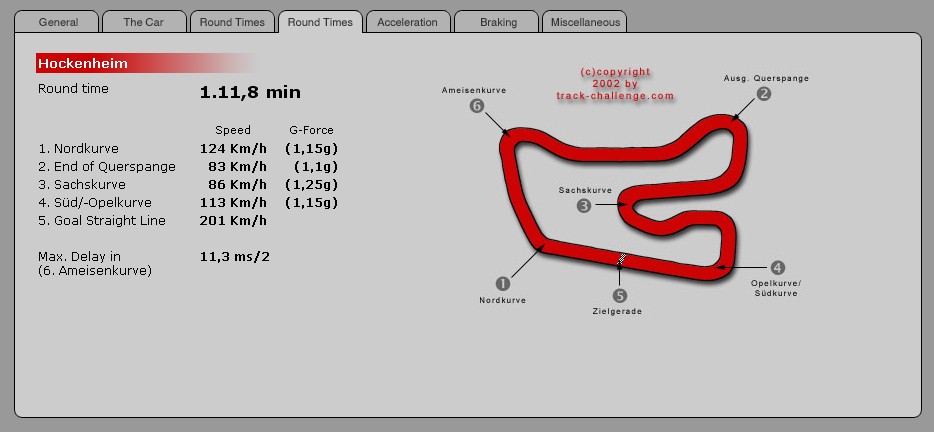Select the active Round Times tab beside Acceleration
This screenshot has height=432, width=934.
click(320, 22)
